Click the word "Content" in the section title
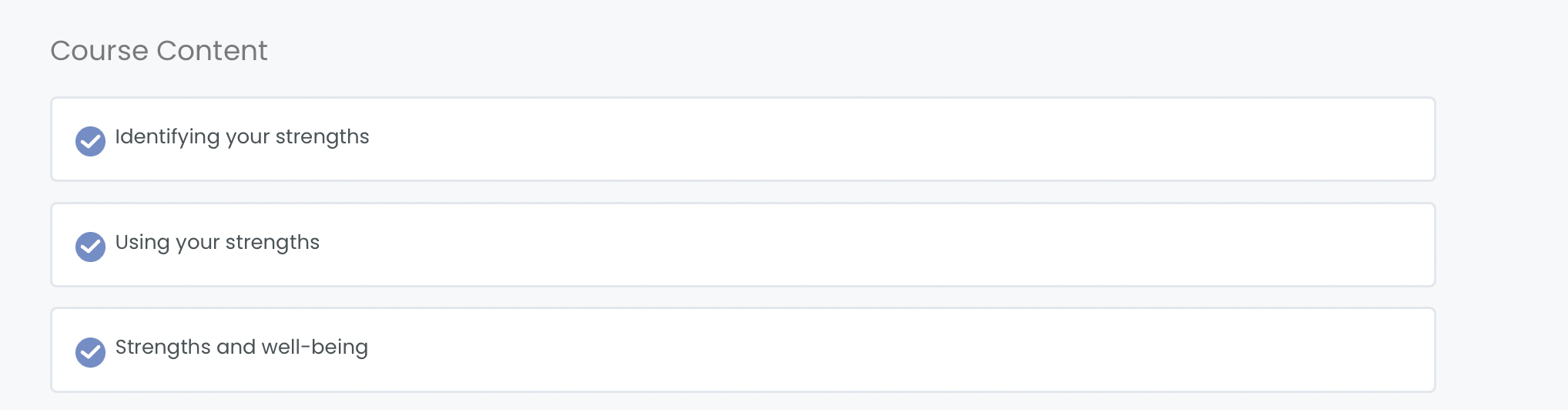The width and height of the screenshot is (1568, 410). (212, 51)
